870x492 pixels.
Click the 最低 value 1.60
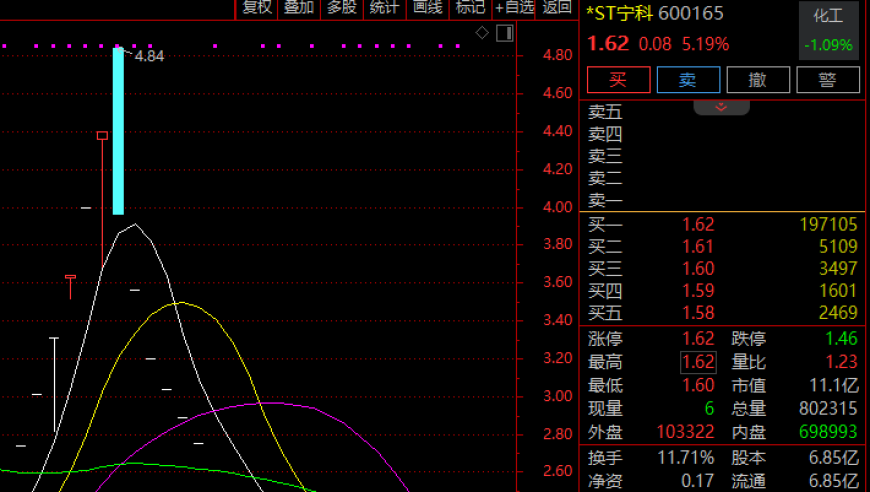pyautogui.click(x=698, y=386)
